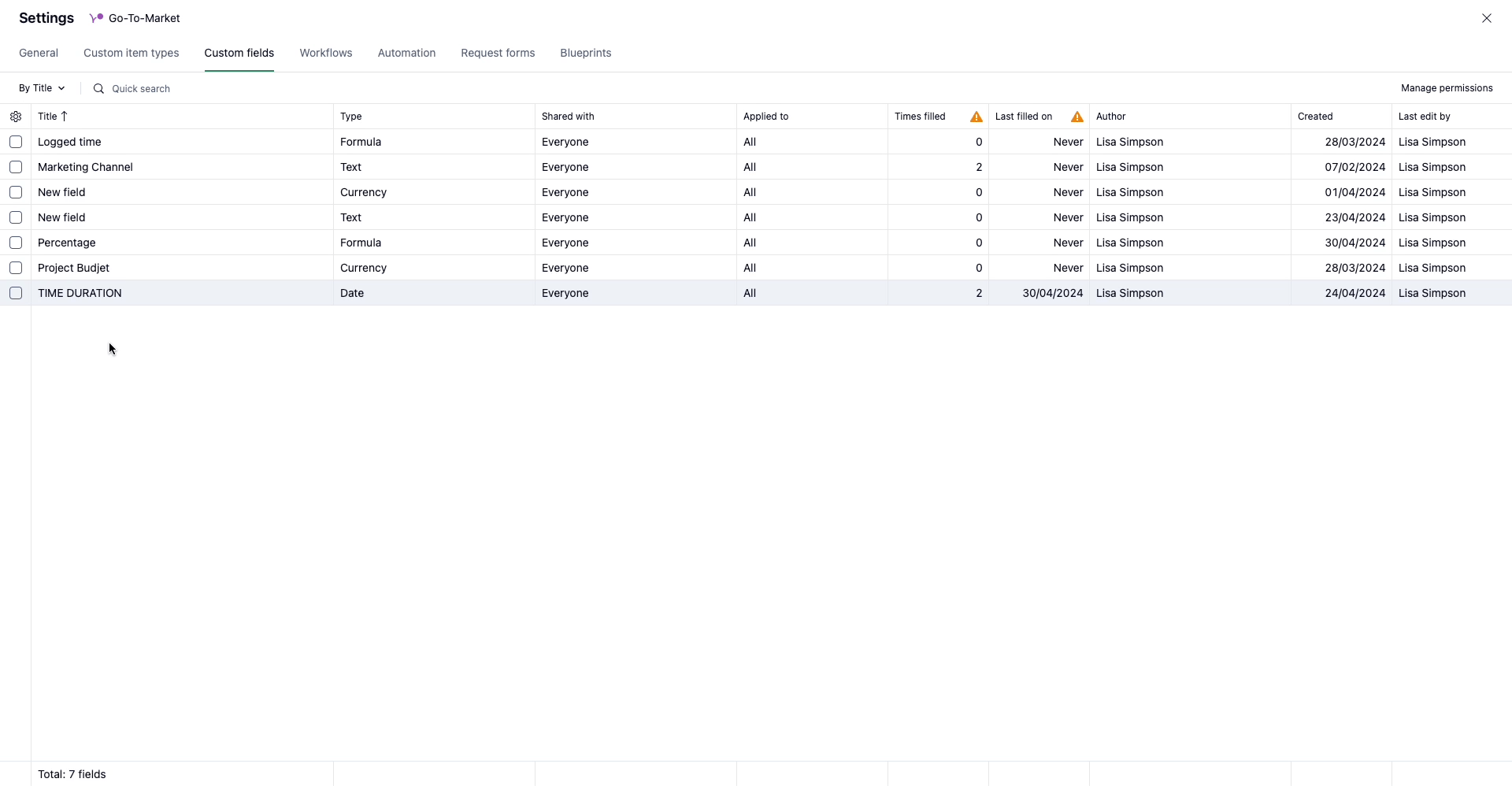This screenshot has width=1512, height=786.
Task: Open the By Title grouping dropdown
Action: (x=42, y=88)
